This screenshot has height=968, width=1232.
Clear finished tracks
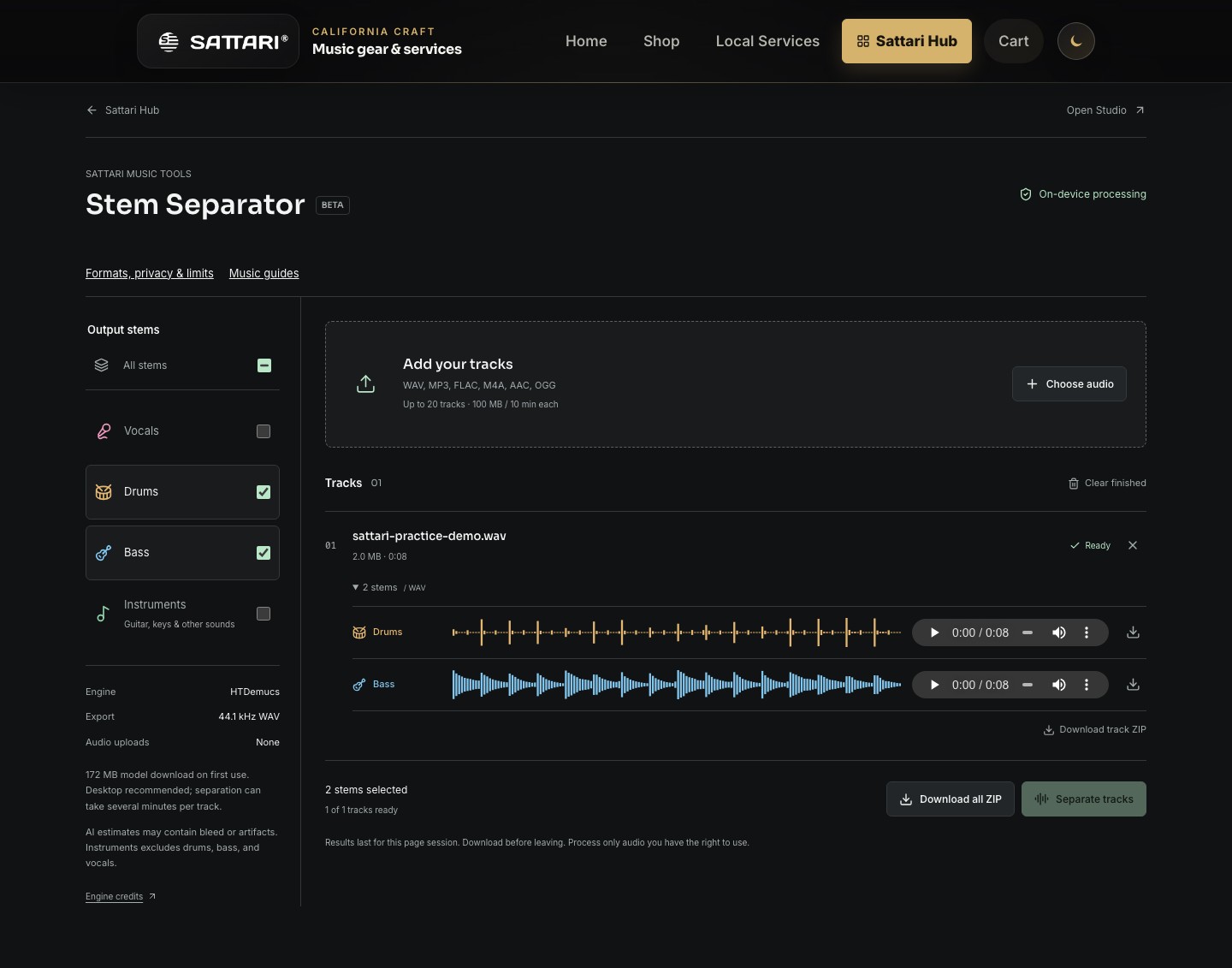pos(1107,484)
